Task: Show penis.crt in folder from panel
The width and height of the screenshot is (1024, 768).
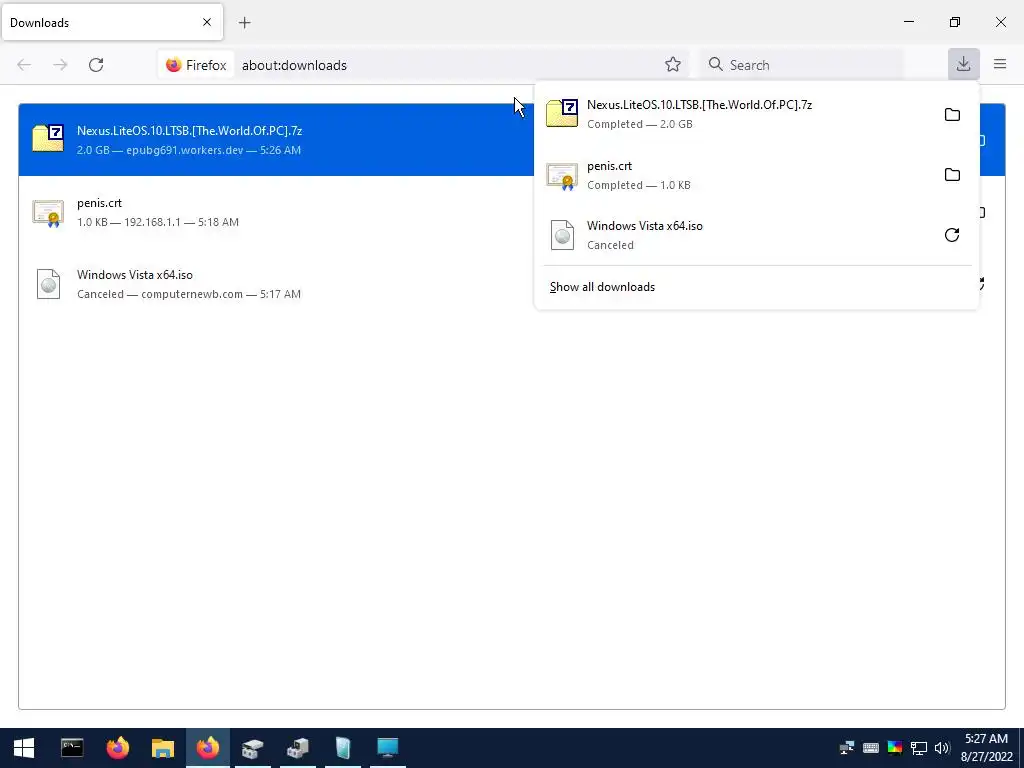Action: point(952,174)
